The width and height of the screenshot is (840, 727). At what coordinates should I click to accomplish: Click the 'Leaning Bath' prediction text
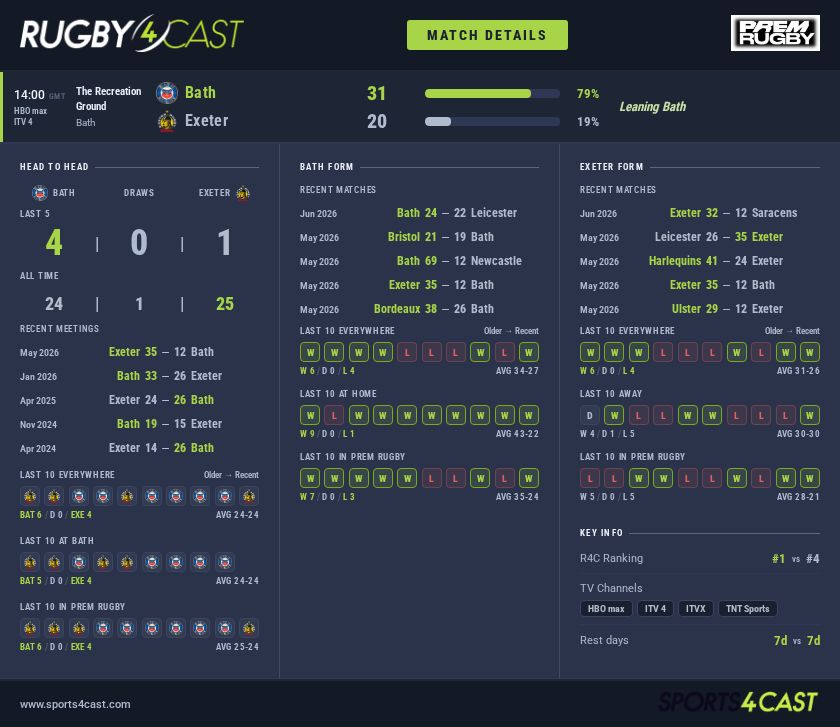click(652, 107)
